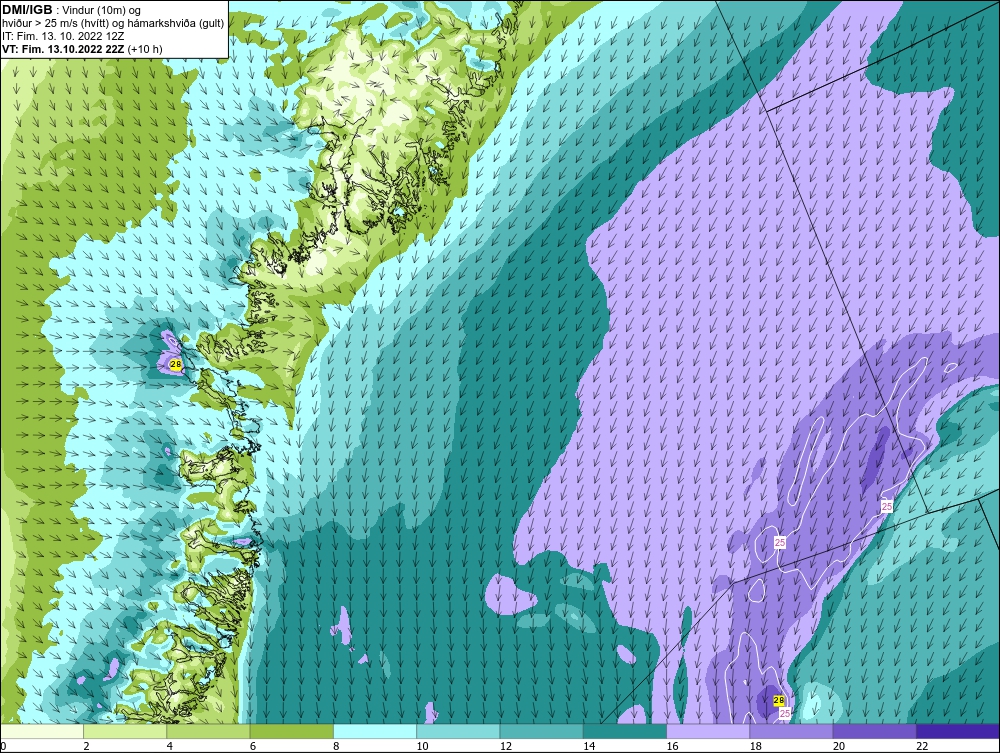Click the 10–12 m/s legend color band

coord(458,731)
